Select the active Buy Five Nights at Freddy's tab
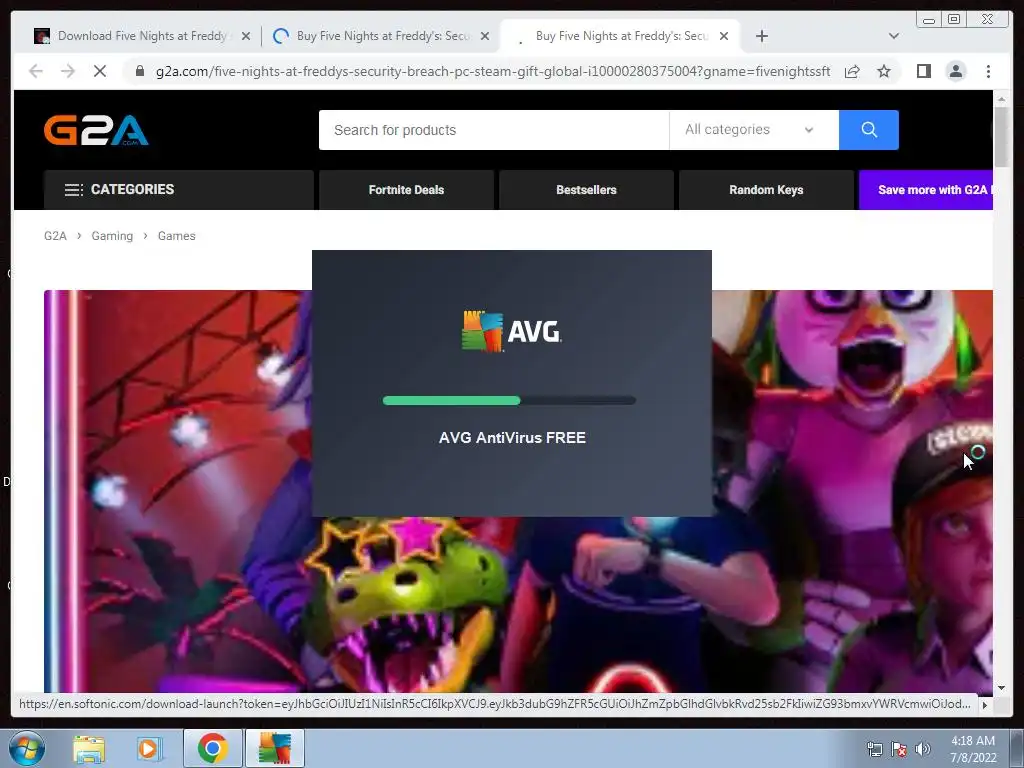The width and height of the screenshot is (1024, 768). pyautogui.click(x=620, y=36)
